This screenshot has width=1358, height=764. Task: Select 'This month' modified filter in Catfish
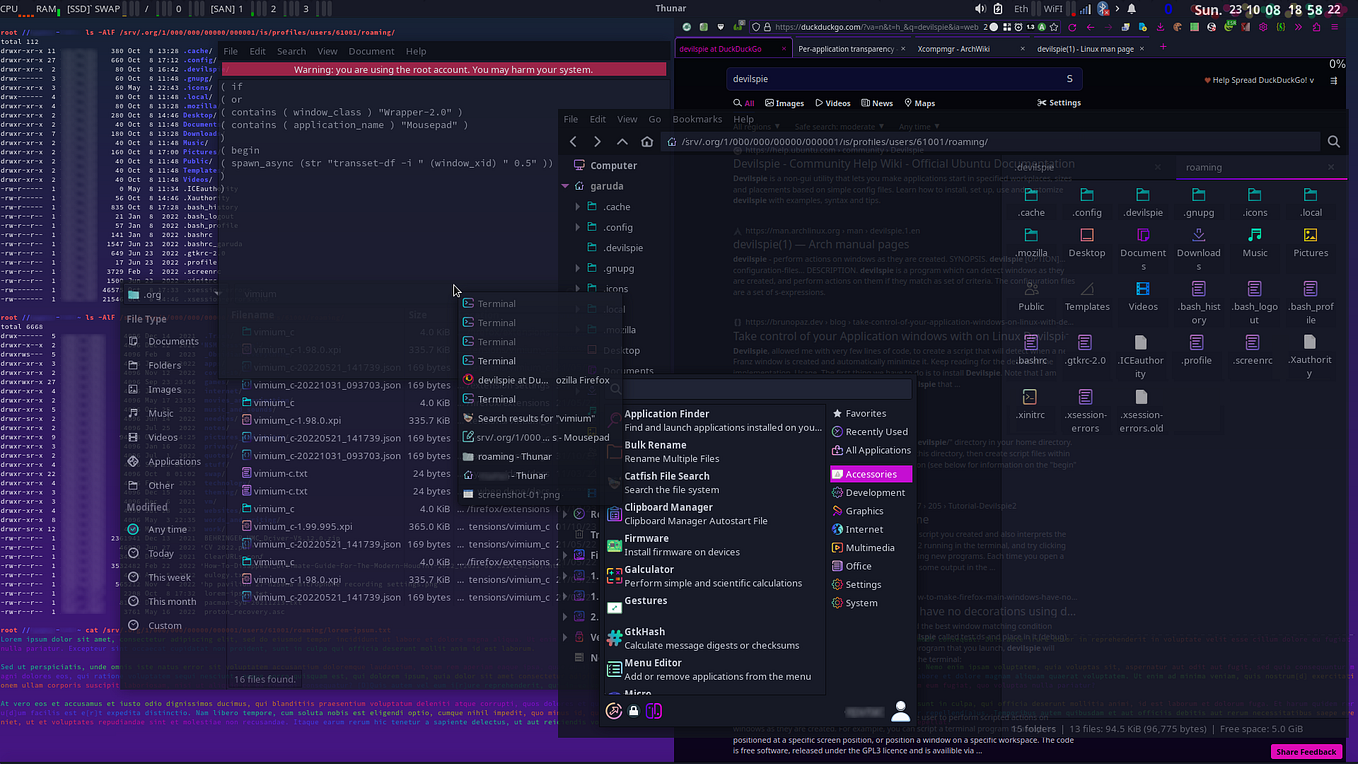(162, 601)
